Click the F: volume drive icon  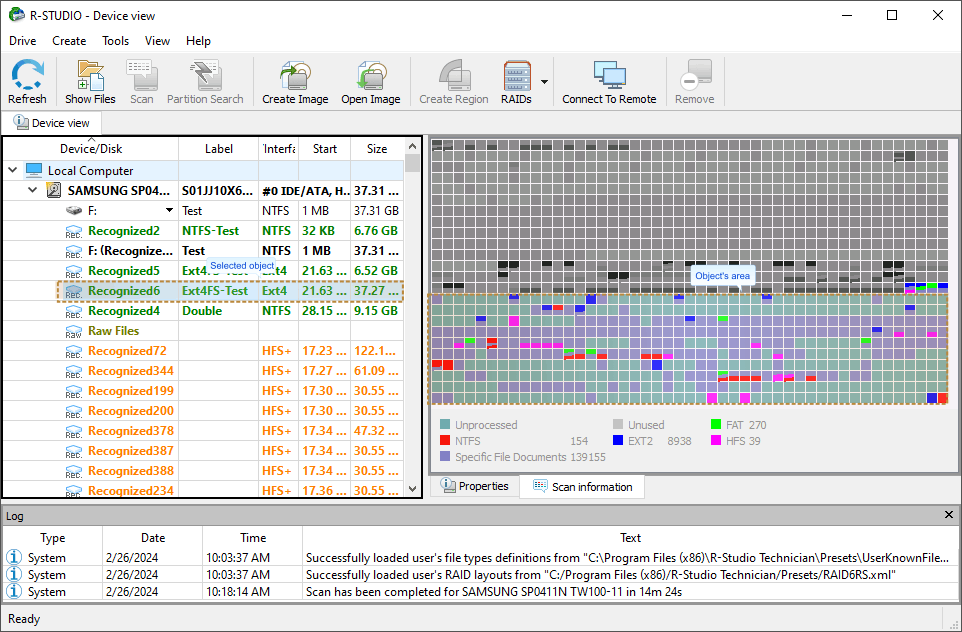click(74, 211)
